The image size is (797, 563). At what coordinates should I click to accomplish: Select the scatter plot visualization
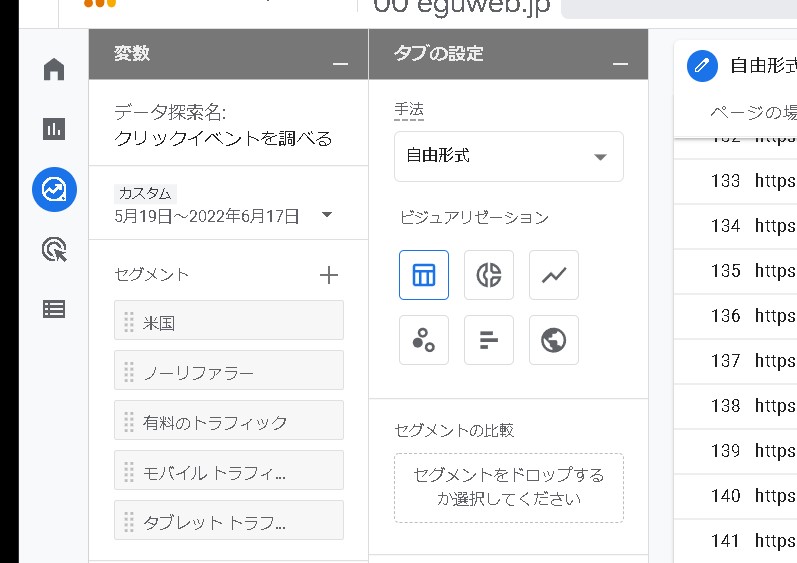(424, 340)
